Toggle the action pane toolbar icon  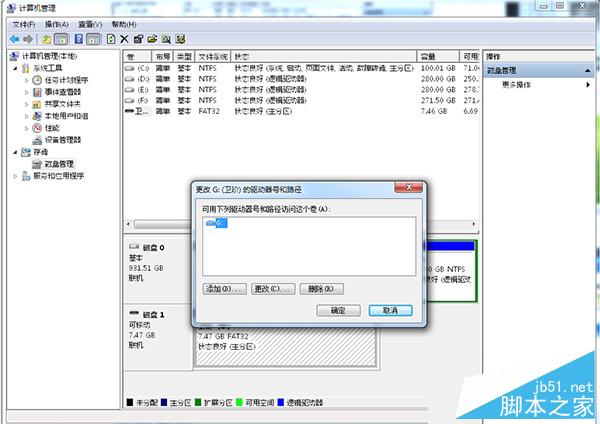93,39
